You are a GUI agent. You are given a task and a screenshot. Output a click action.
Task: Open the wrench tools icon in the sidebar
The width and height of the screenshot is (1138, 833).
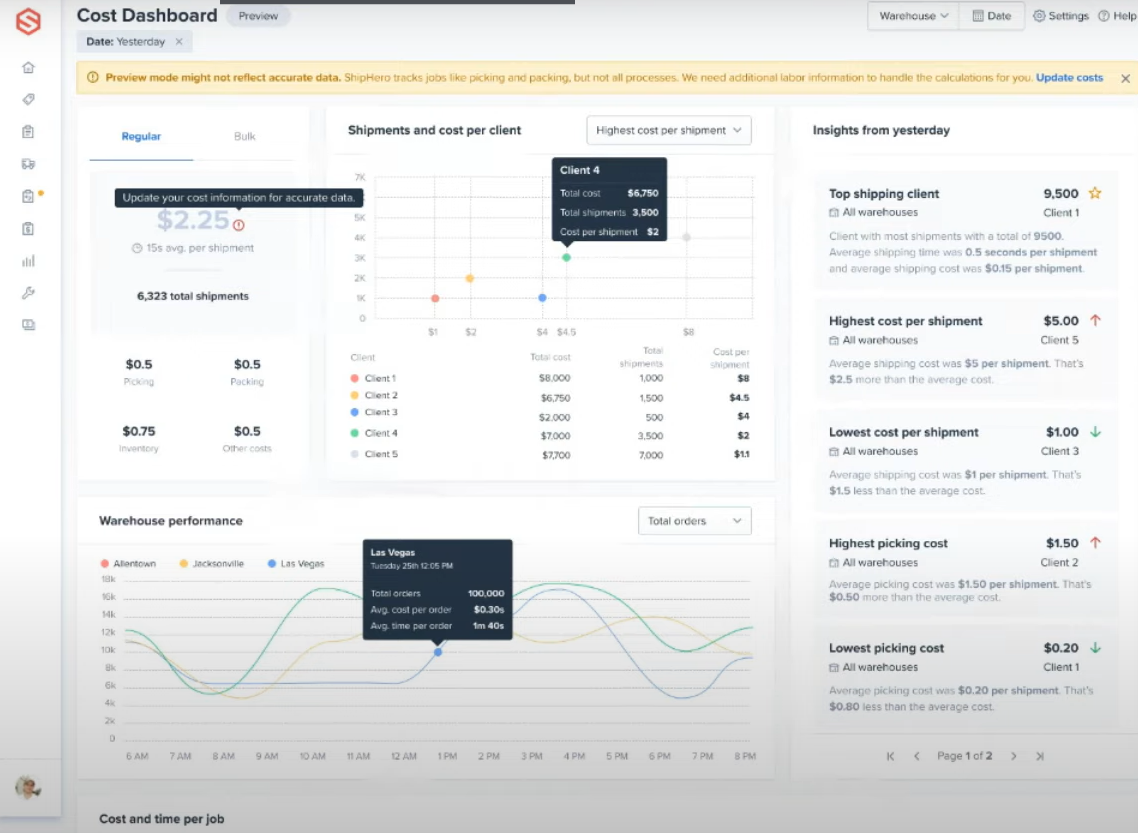click(28, 293)
